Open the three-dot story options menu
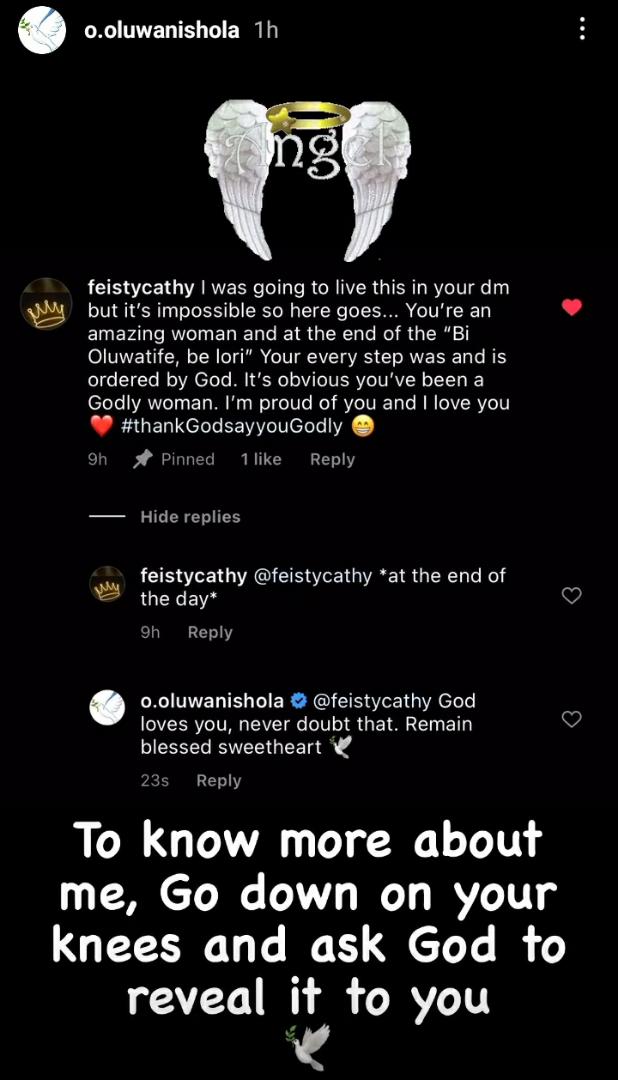 pyautogui.click(x=582, y=30)
